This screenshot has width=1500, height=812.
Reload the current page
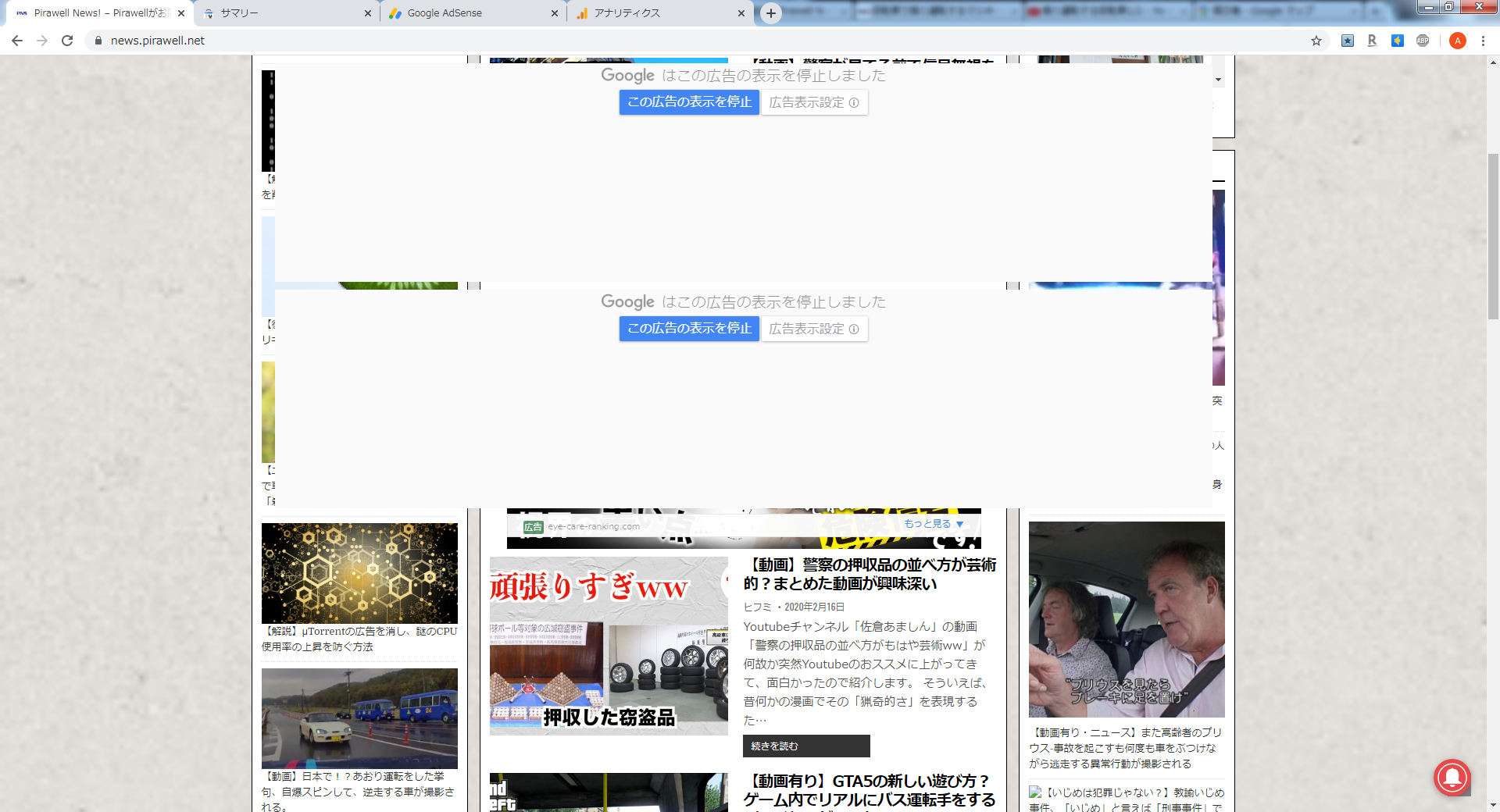click(x=67, y=41)
